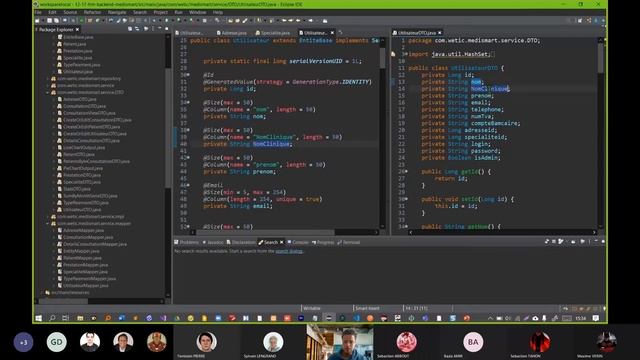Switch to the Adresse.java editor tab

point(233,33)
